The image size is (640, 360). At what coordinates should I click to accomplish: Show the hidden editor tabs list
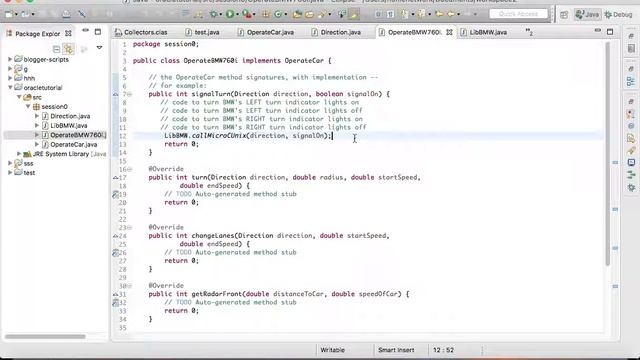click(529, 32)
